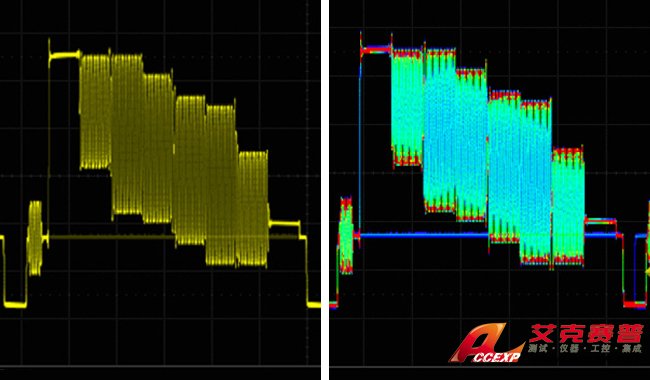The width and height of the screenshot is (650, 380).
Task: Click the small yellow step after the last bar
Action: [284, 224]
